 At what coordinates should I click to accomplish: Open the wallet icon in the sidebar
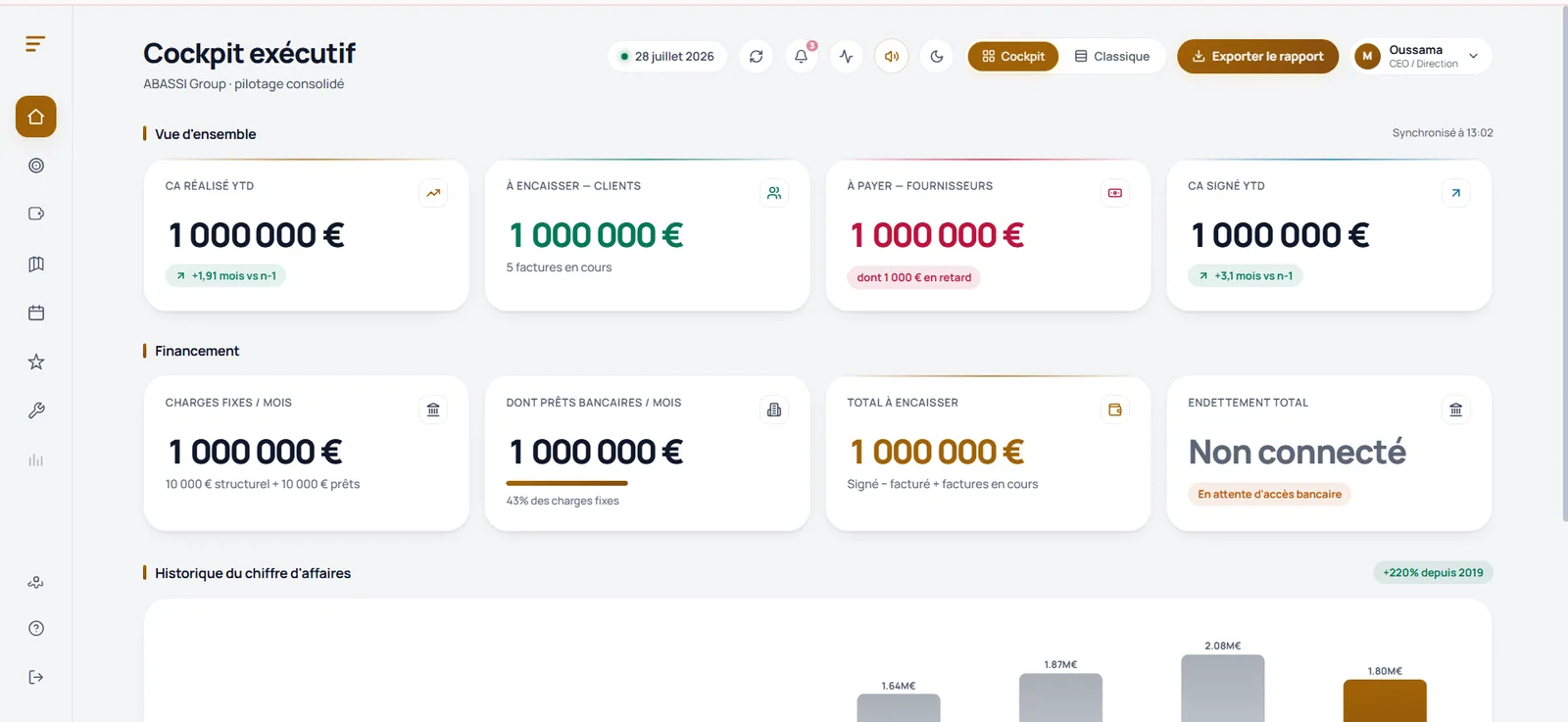(36, 214)
